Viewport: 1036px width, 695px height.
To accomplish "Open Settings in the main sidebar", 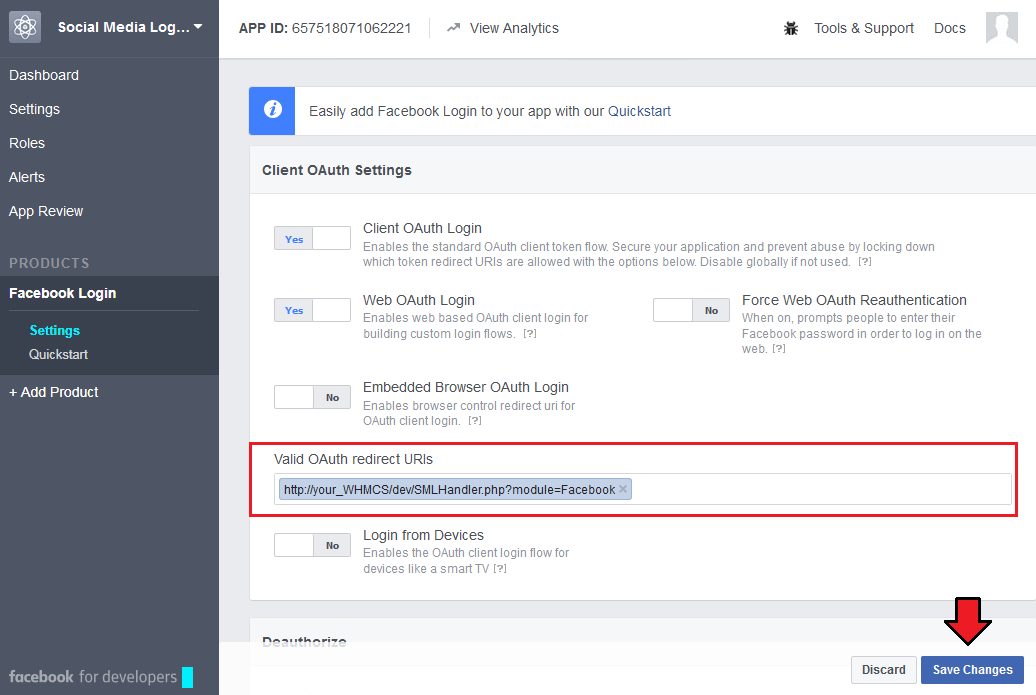I will (34, 109).
